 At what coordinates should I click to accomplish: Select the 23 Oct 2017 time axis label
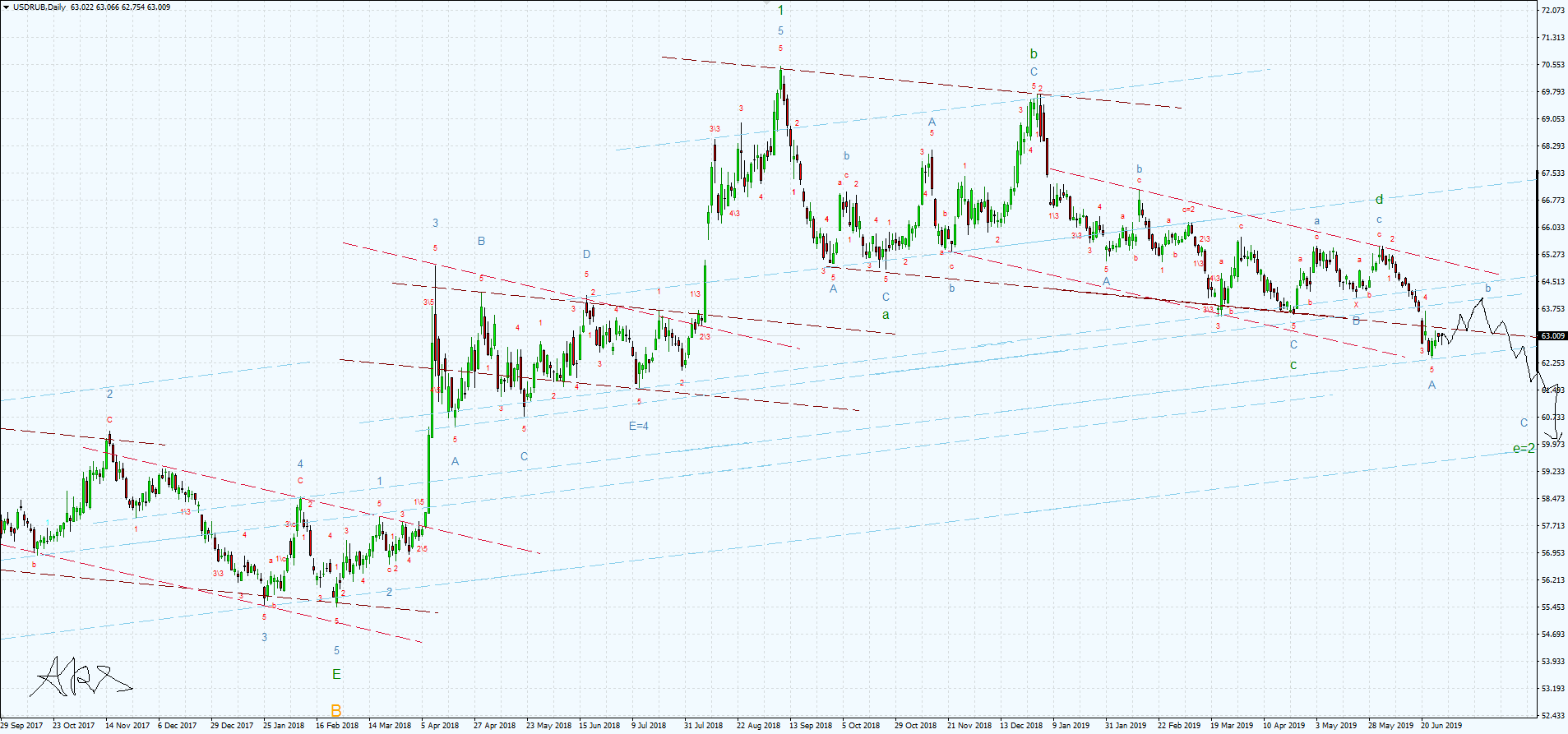point(73,726)
